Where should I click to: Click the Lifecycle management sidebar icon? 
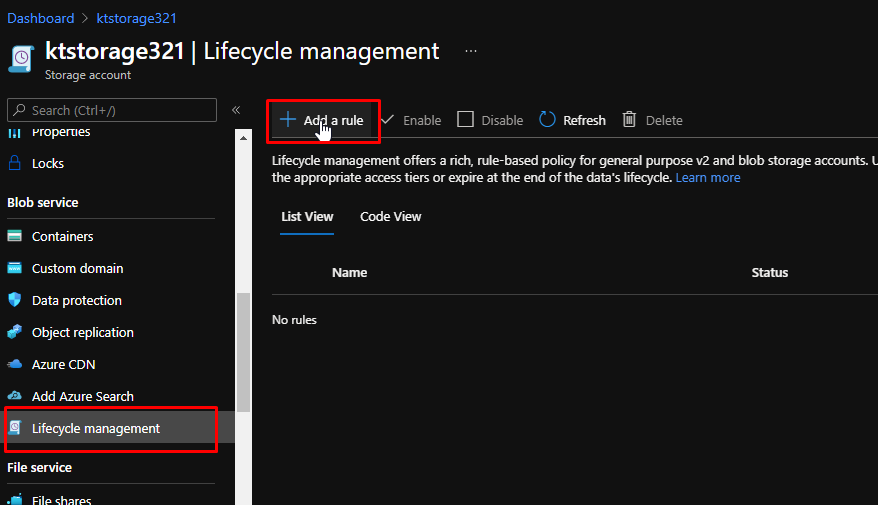[15, 428]
